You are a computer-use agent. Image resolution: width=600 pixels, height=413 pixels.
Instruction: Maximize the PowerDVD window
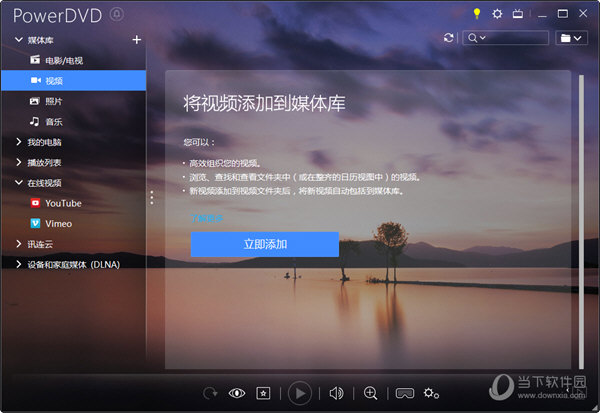point(562,14)
